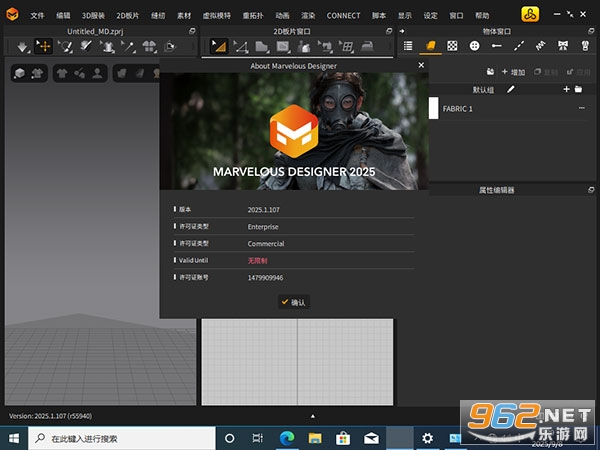
Task: Collapse Object Browser with arrow icon
Action: pyautogui.click(x=402, y=31)
